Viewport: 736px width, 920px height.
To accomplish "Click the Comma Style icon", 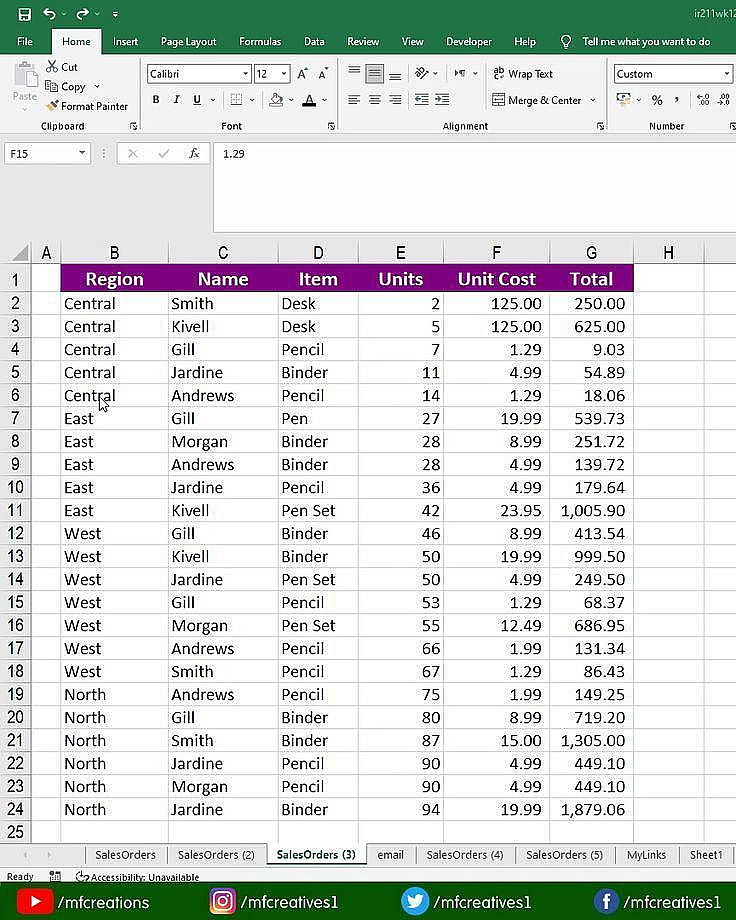I will pyautogui.click(x=677, y=99).
